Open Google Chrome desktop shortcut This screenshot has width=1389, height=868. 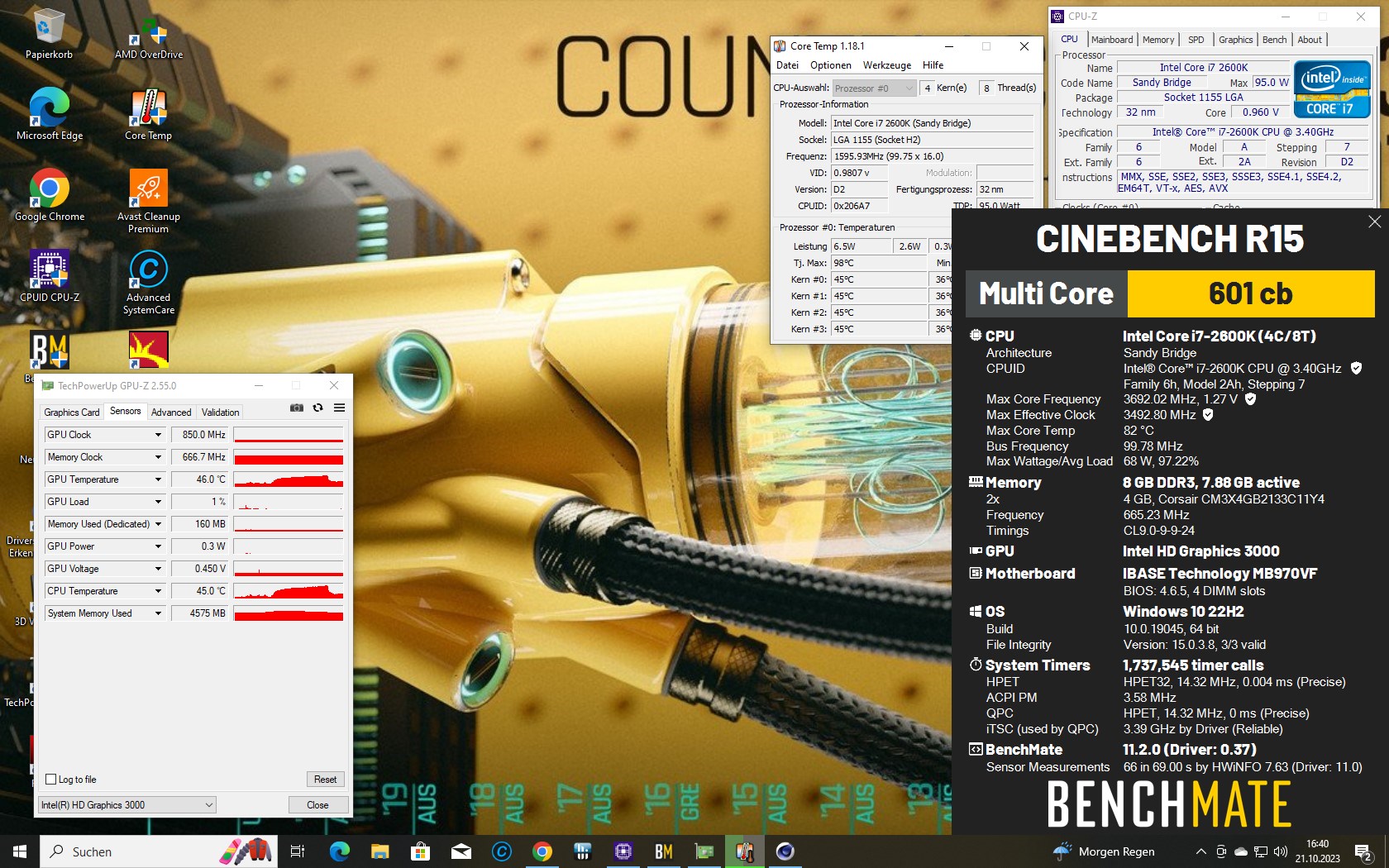(49, 196)
